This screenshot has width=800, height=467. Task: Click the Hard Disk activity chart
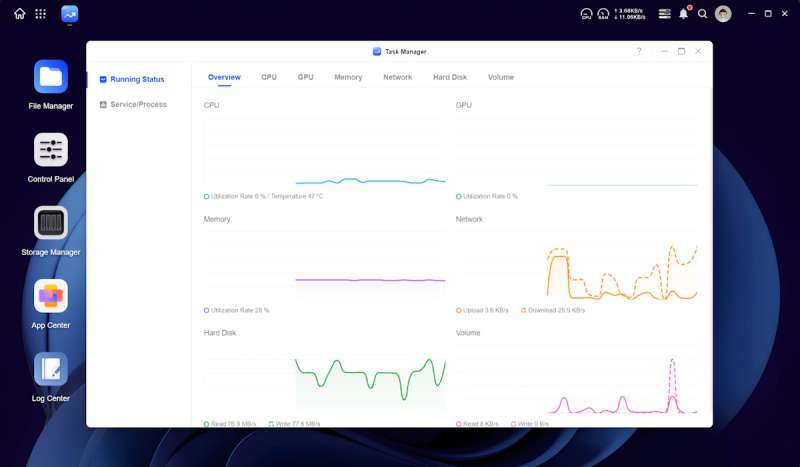pos(324,379)
